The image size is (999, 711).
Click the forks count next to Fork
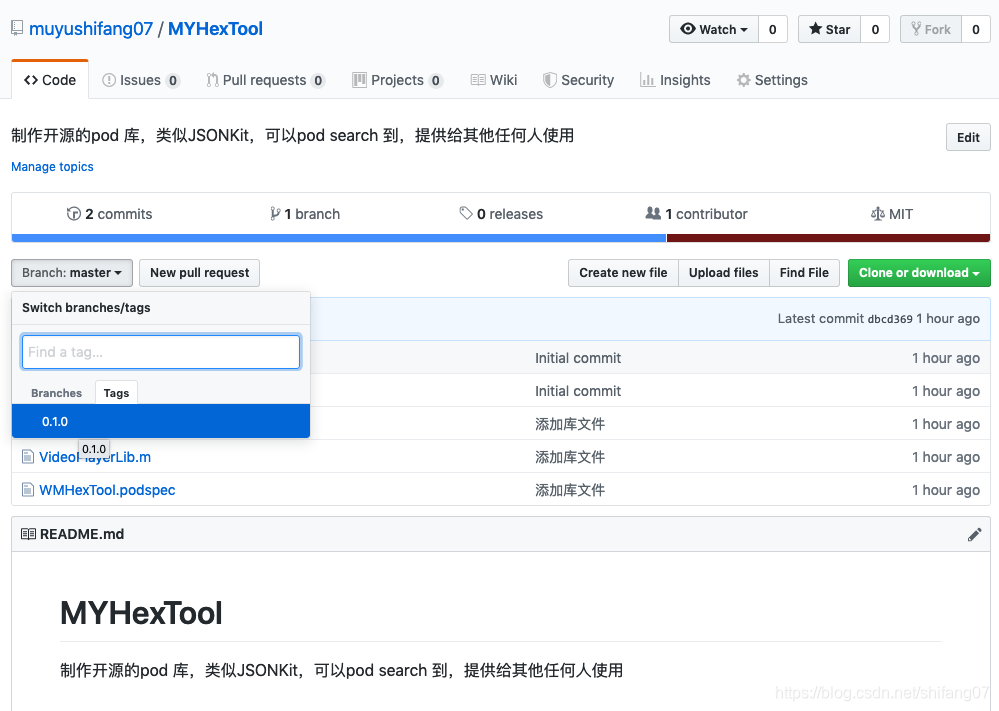(975, 29)
